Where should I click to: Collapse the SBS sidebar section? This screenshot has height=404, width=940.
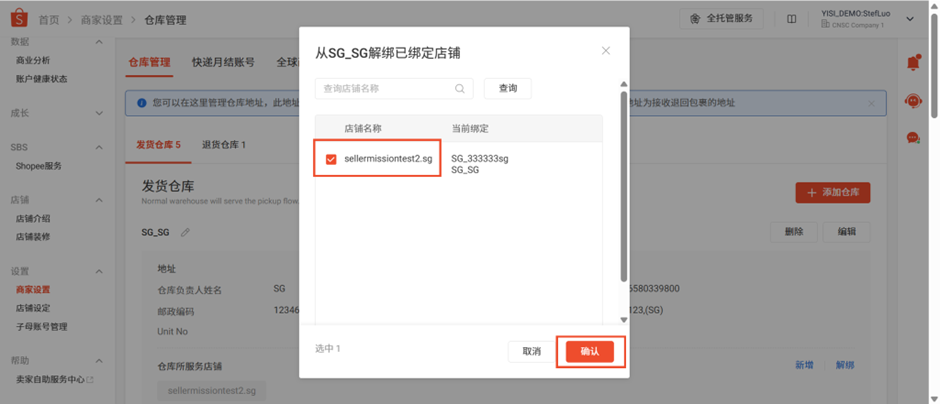point(100,147)
